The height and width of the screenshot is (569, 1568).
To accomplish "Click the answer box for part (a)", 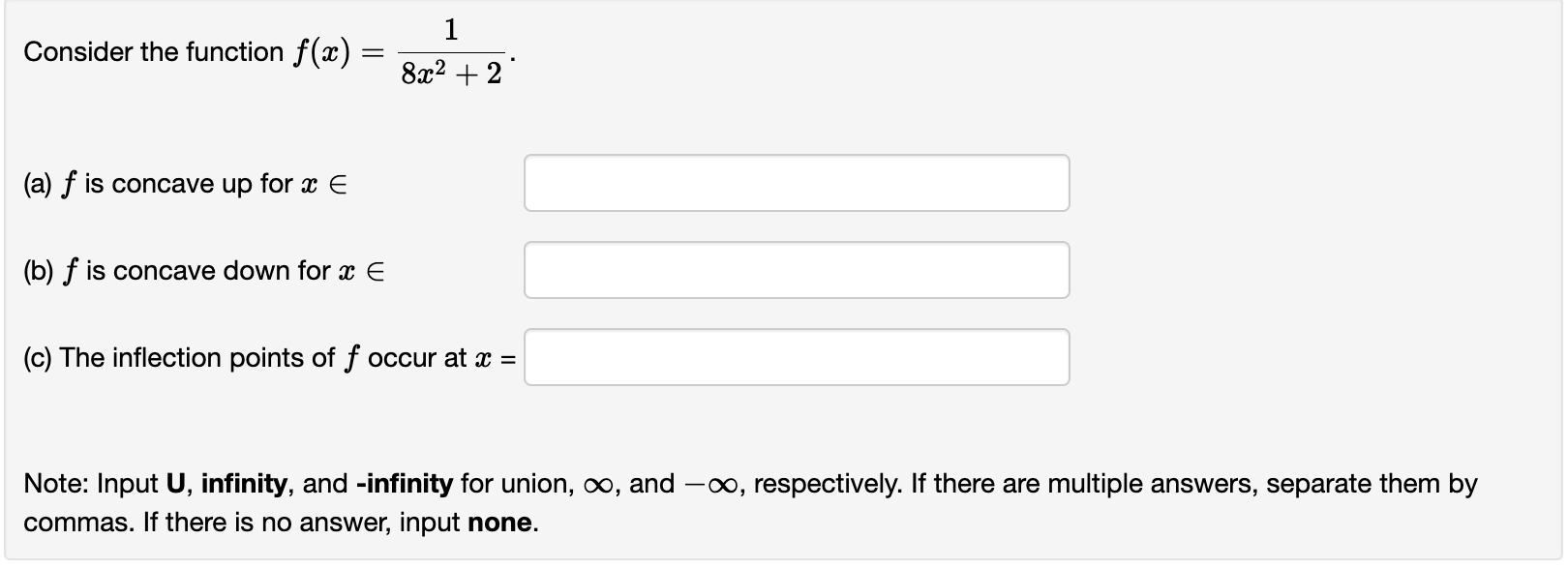I will coord(796,182).
